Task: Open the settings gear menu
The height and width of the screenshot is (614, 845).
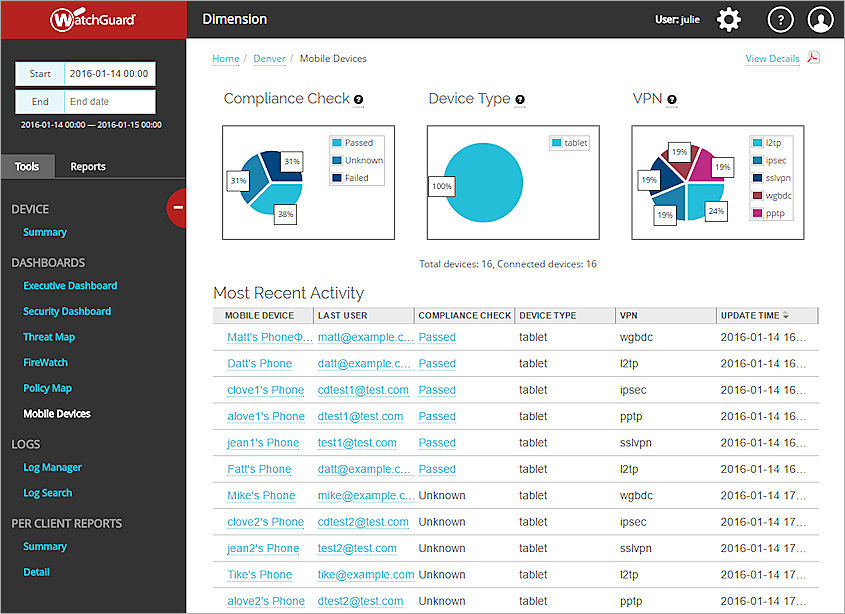Action: pos(729,19)
